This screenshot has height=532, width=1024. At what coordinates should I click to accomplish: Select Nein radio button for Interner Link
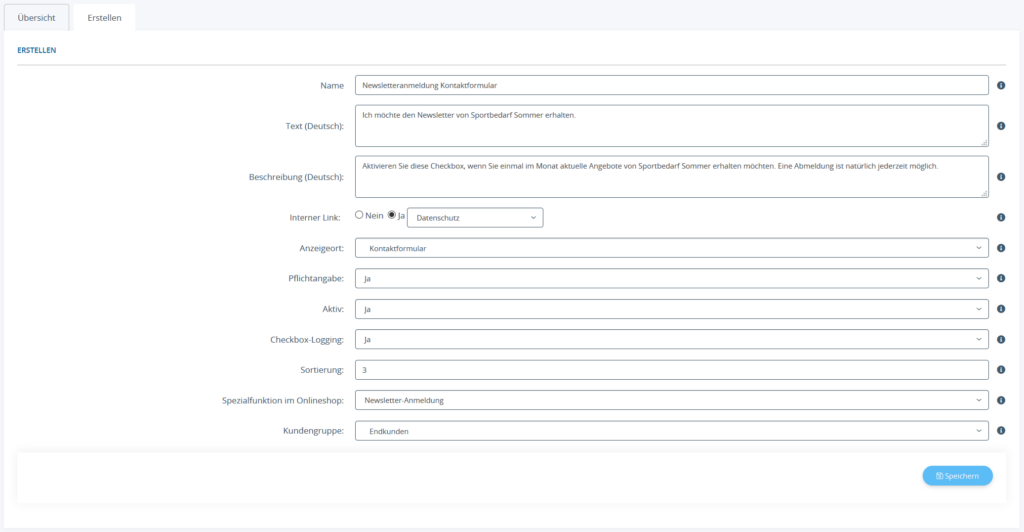pyautogui.click(x=360, y=216)
